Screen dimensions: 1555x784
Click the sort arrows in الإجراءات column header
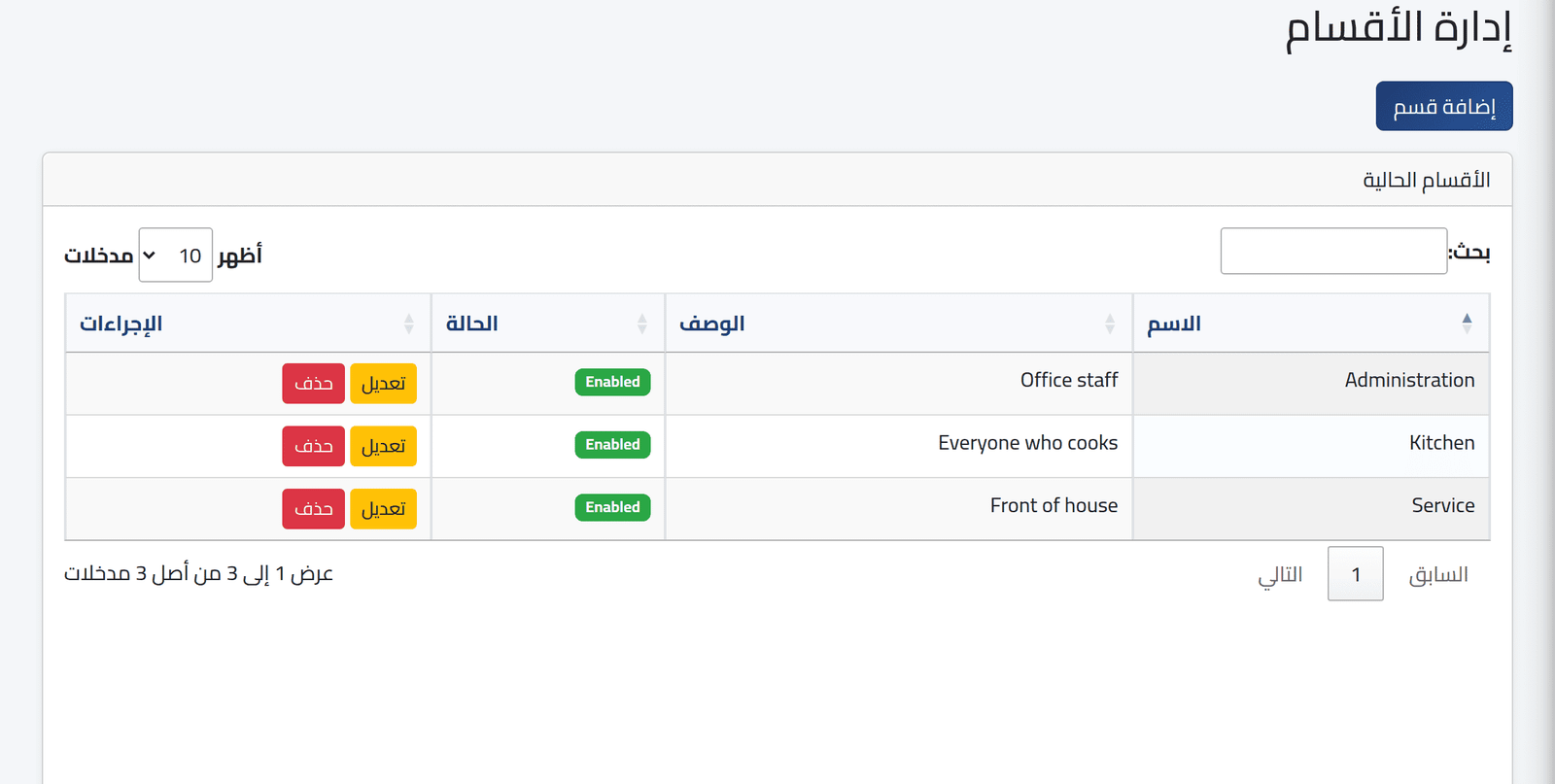click(x=409, y=324)
